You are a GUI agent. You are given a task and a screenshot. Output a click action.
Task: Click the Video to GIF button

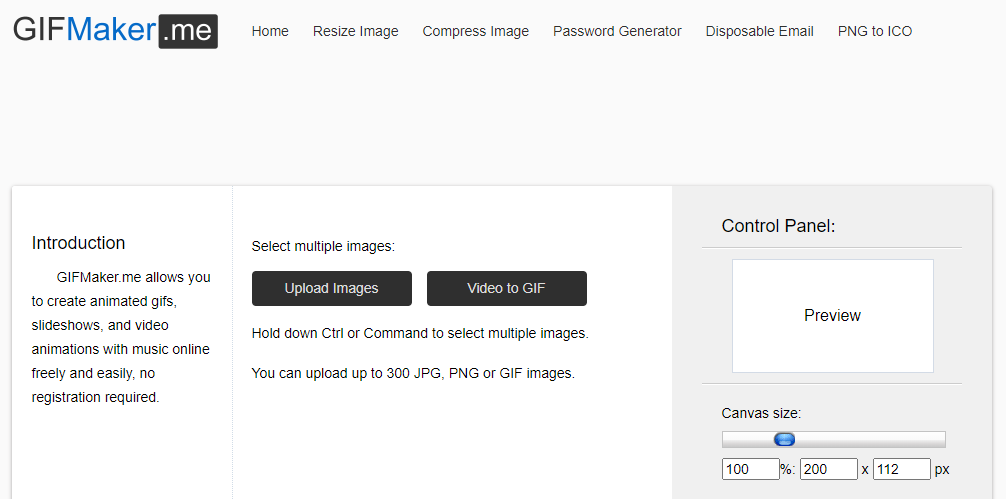point(507,289)
